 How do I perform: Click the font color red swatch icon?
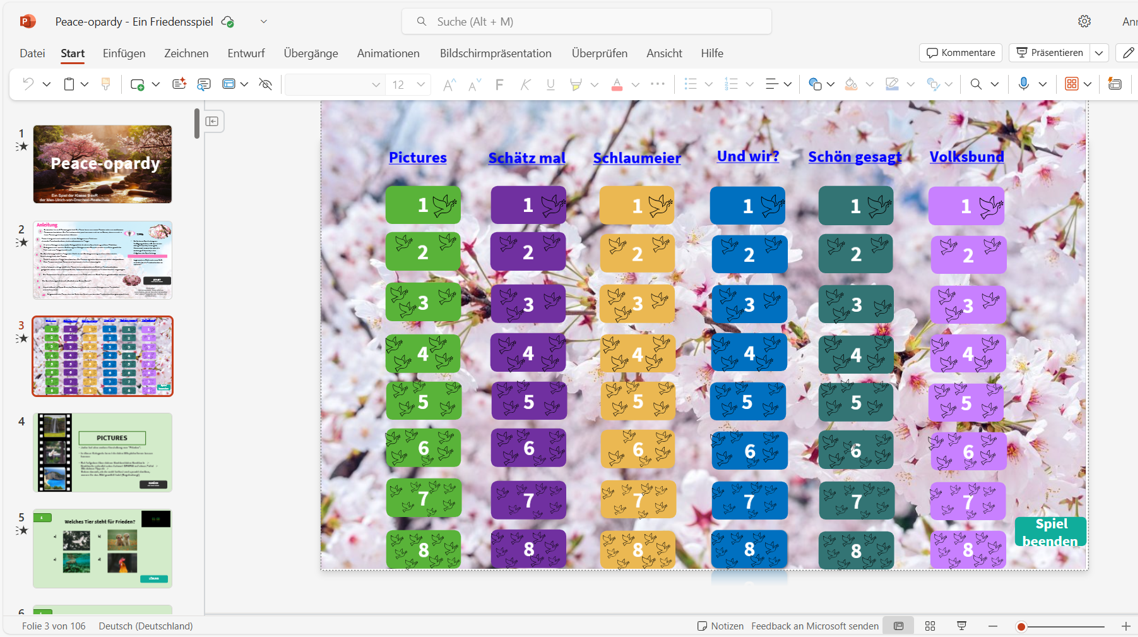(617, 85)
